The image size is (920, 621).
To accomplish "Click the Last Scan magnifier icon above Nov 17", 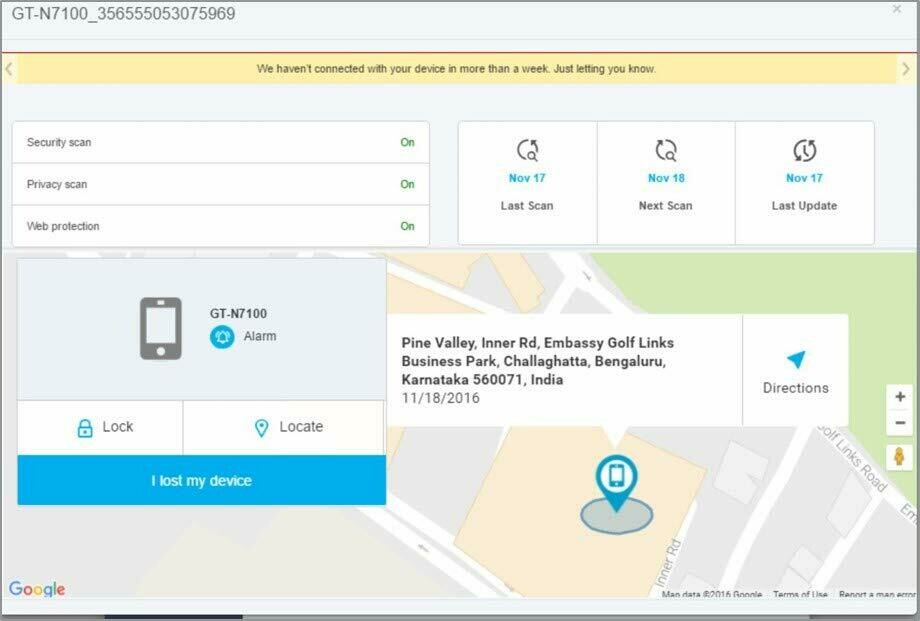I will coord(527,150).
